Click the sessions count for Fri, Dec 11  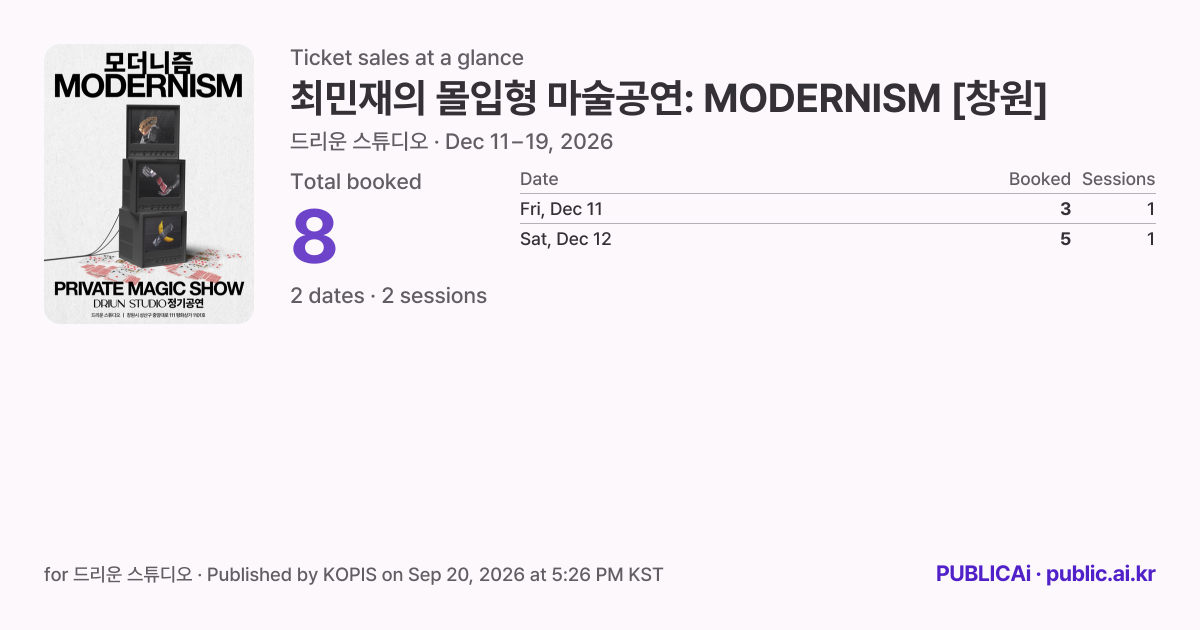tap(1151, 209)
